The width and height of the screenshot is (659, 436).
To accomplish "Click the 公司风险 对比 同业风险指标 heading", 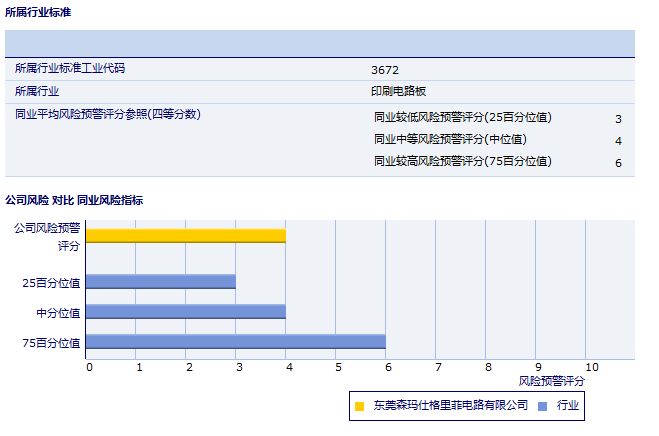I will tap(74, 200).
